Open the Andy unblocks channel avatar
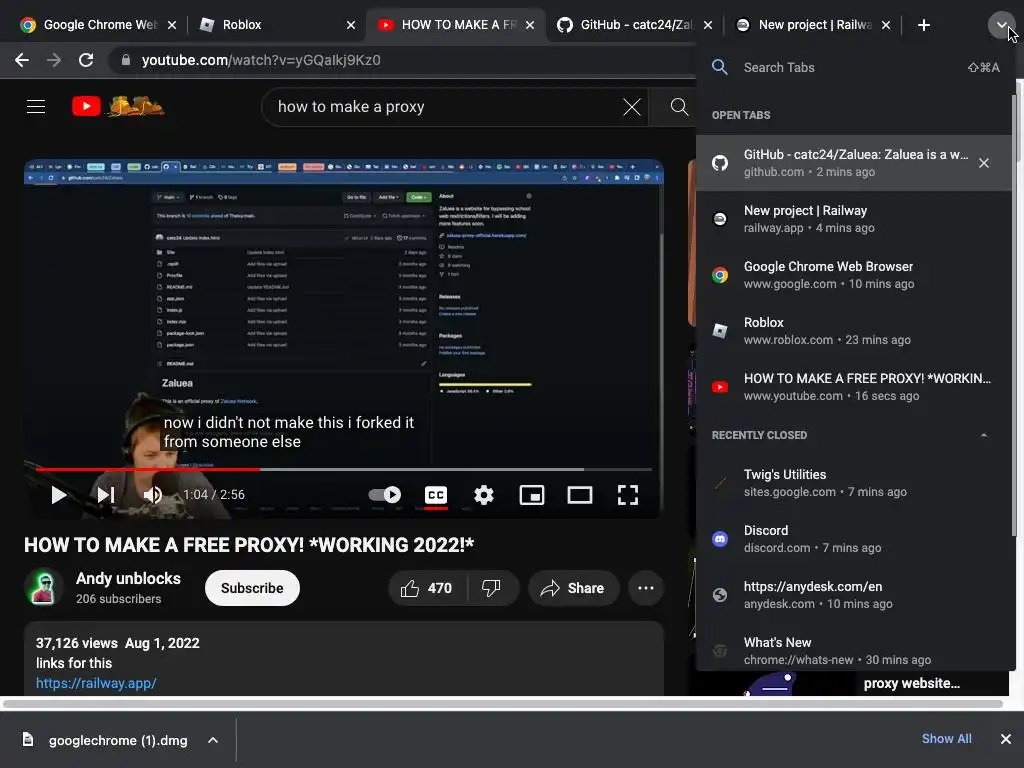 click(x=43, y=587)
